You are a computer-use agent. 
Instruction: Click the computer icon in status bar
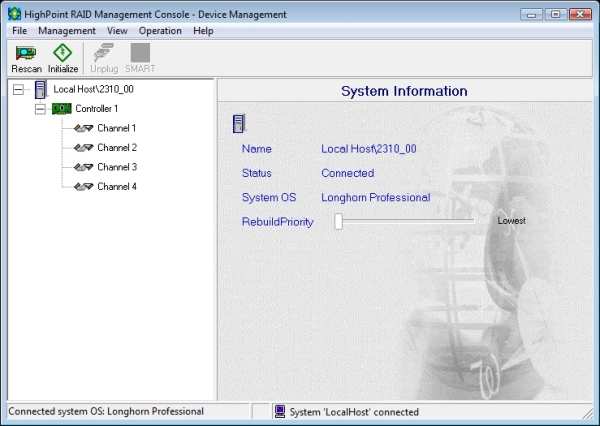point(280,412)
